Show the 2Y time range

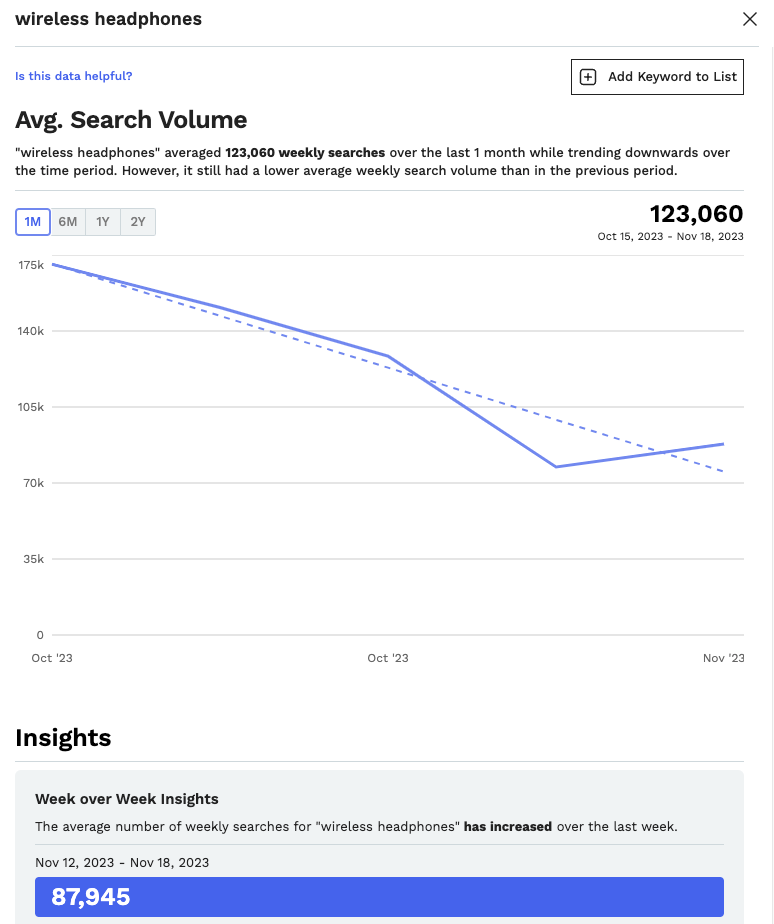[138, 222]
